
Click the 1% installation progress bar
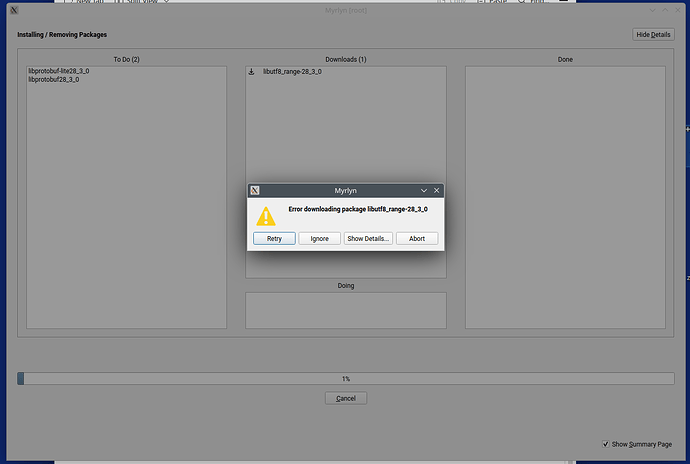(345, 379)
